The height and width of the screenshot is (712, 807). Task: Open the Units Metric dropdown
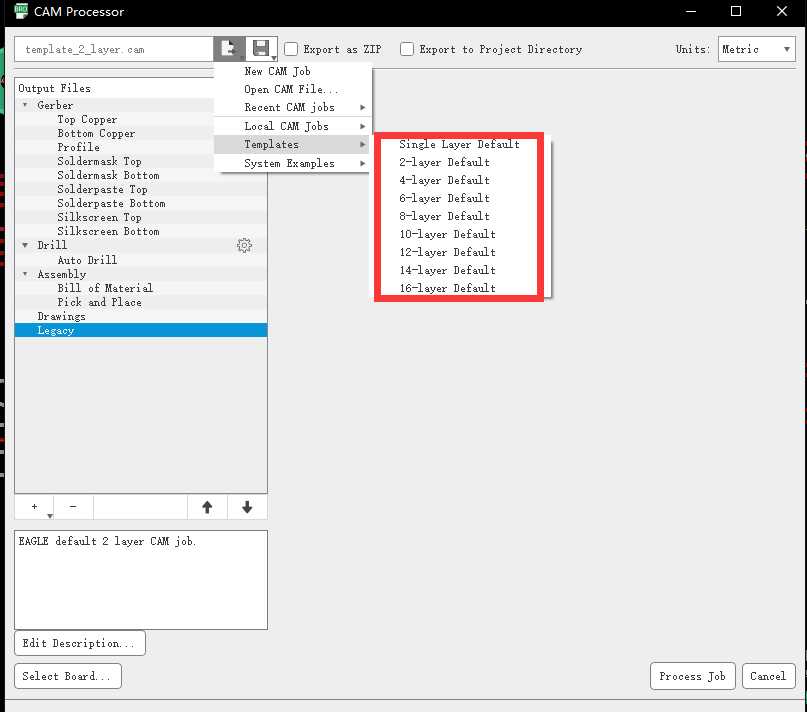click(x=757, y=49)
